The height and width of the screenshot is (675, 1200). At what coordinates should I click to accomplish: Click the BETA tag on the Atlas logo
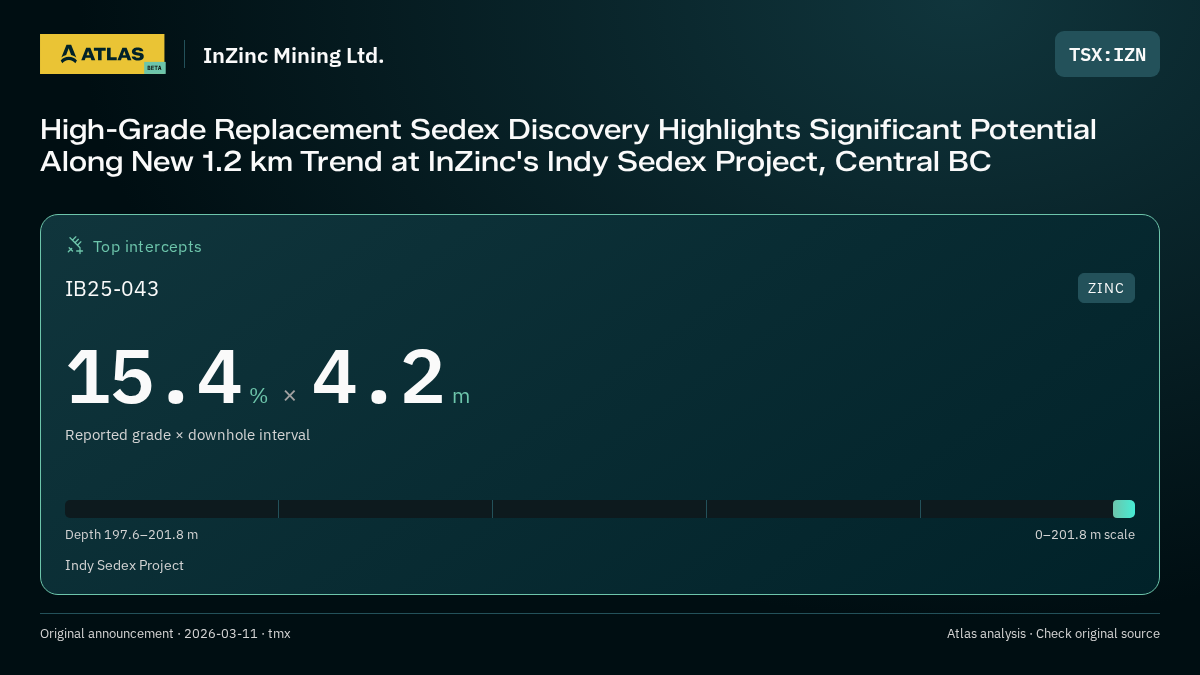coord(154,68)
